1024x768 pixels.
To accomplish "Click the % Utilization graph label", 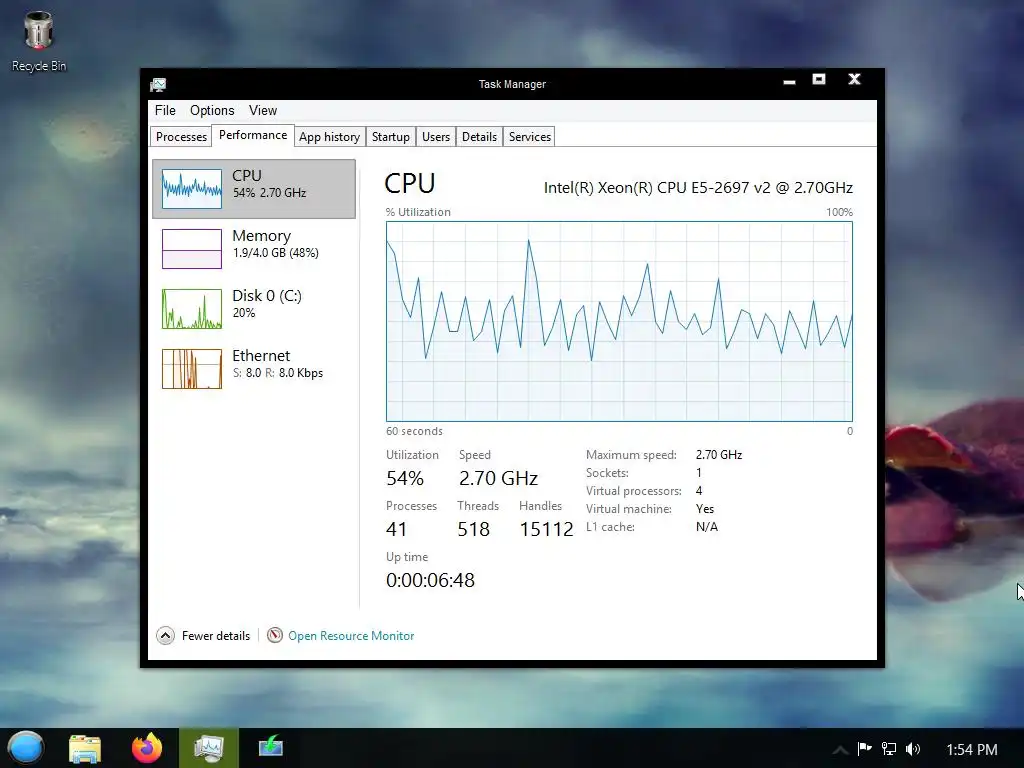I will pos(418,212).
